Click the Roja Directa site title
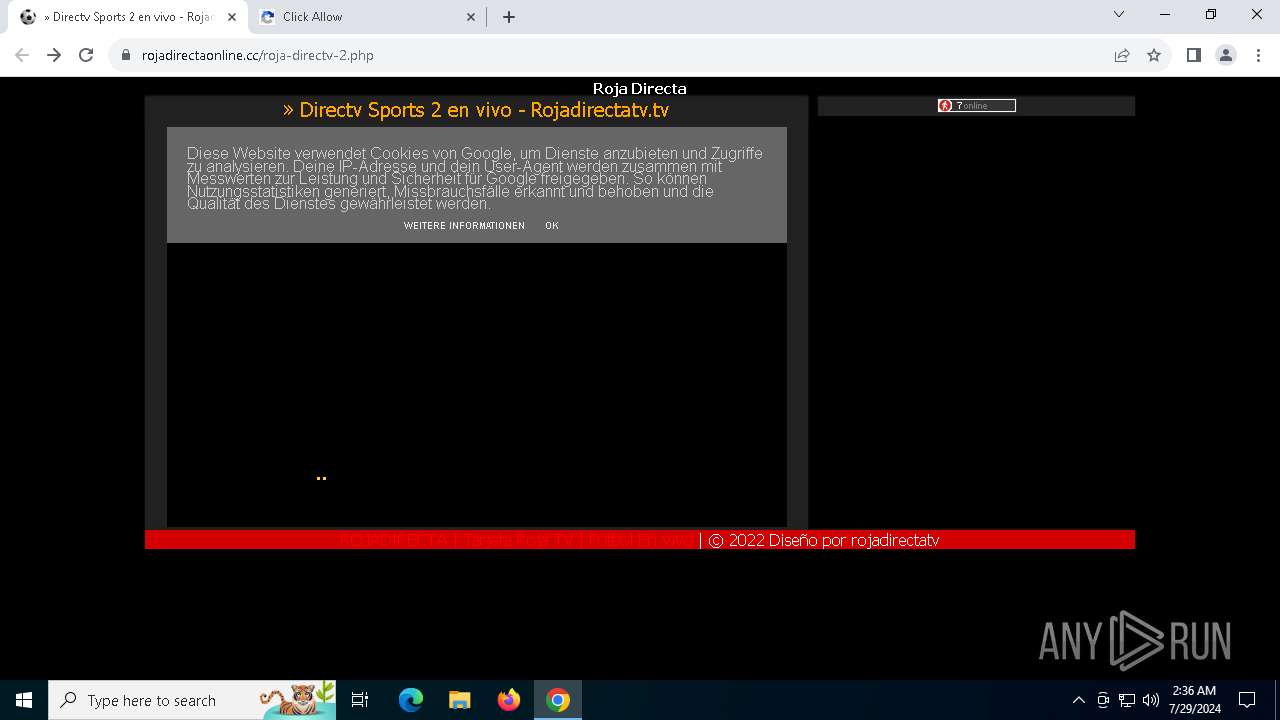 click(x=639, y=89)
